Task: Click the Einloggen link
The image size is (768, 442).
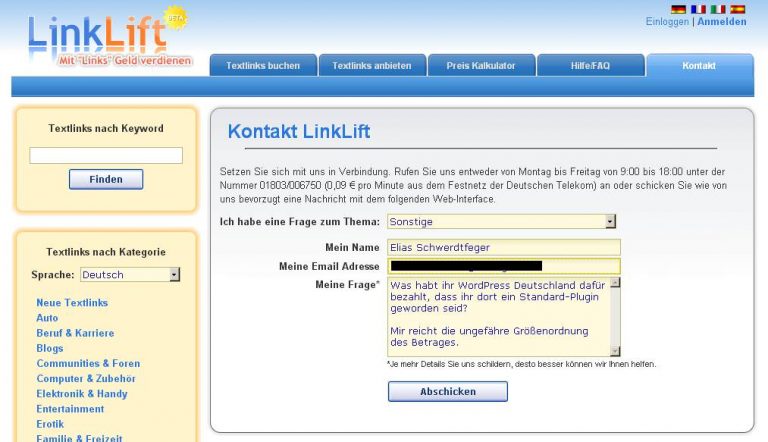Action: 666,22
